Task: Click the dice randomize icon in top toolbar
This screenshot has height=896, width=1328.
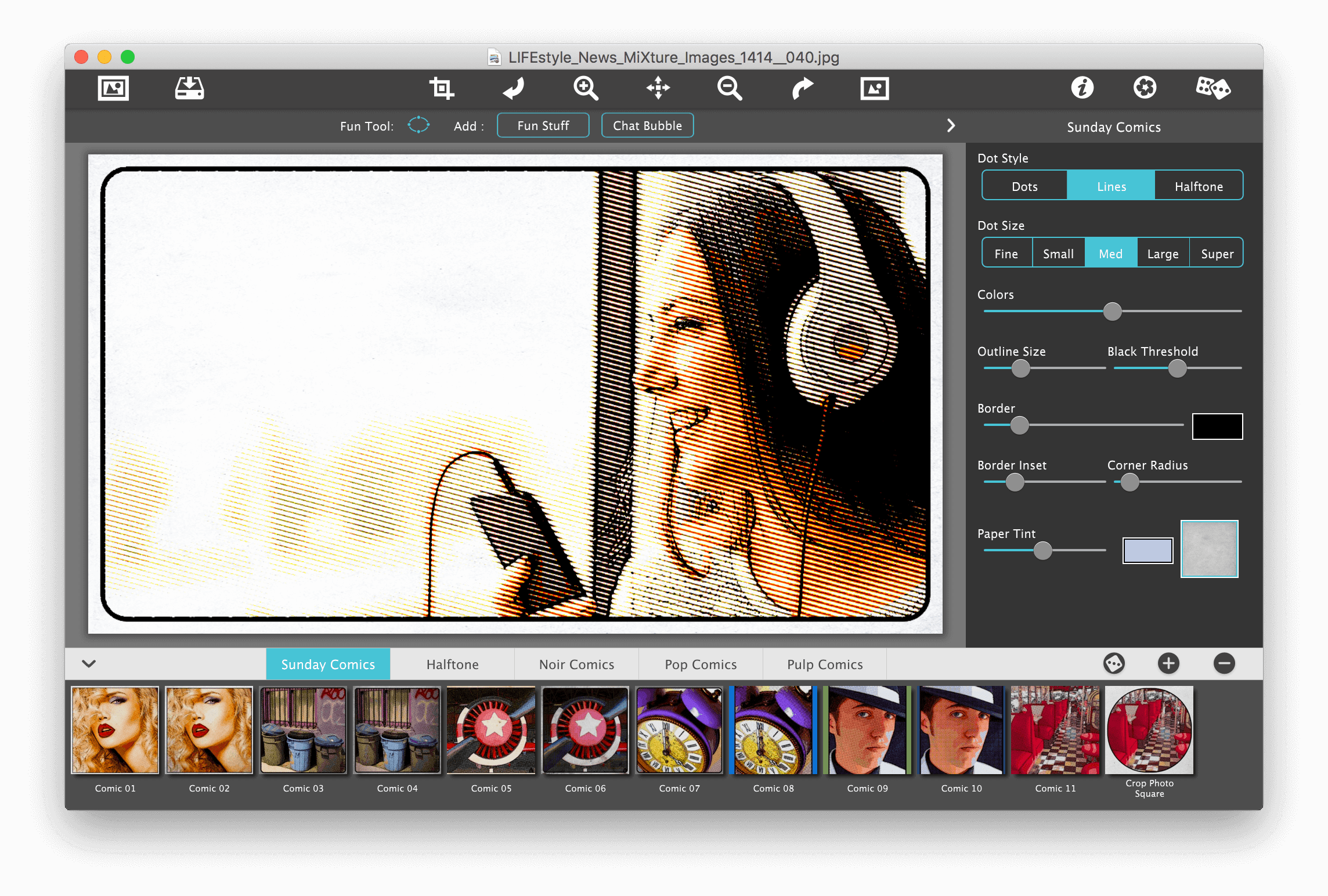Action: point(1212,88)
